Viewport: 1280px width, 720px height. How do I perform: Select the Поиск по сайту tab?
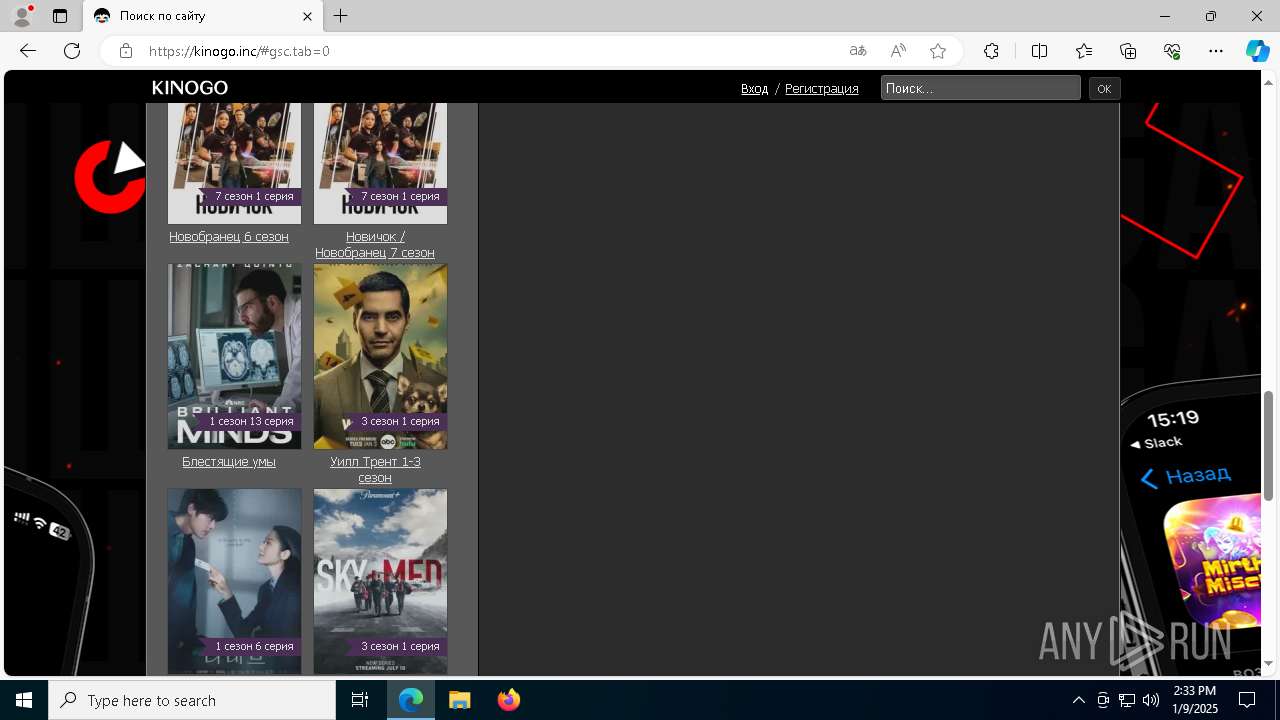(x=203, y=16)
